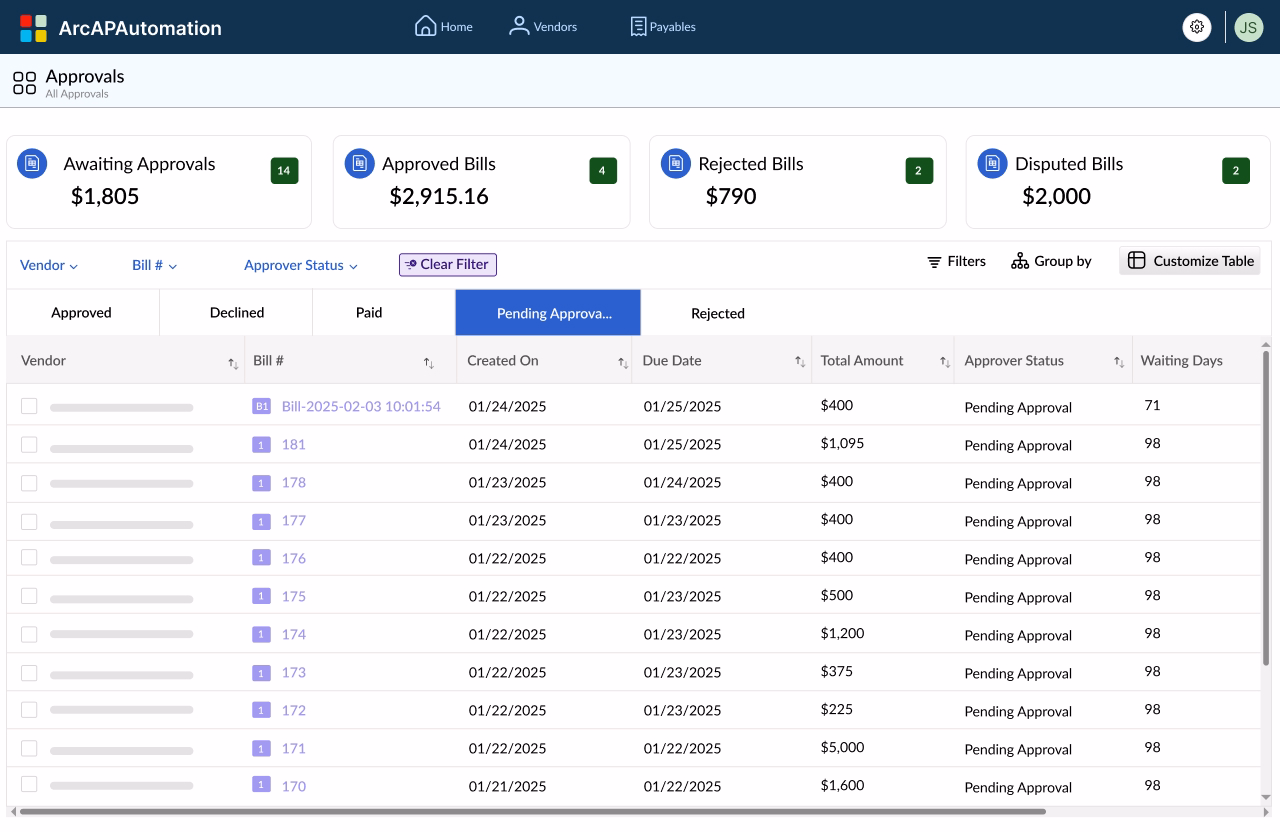1280x832 pixels.
Task: Expand the Bill # filter dropdown
Action: tap(155, 265)
